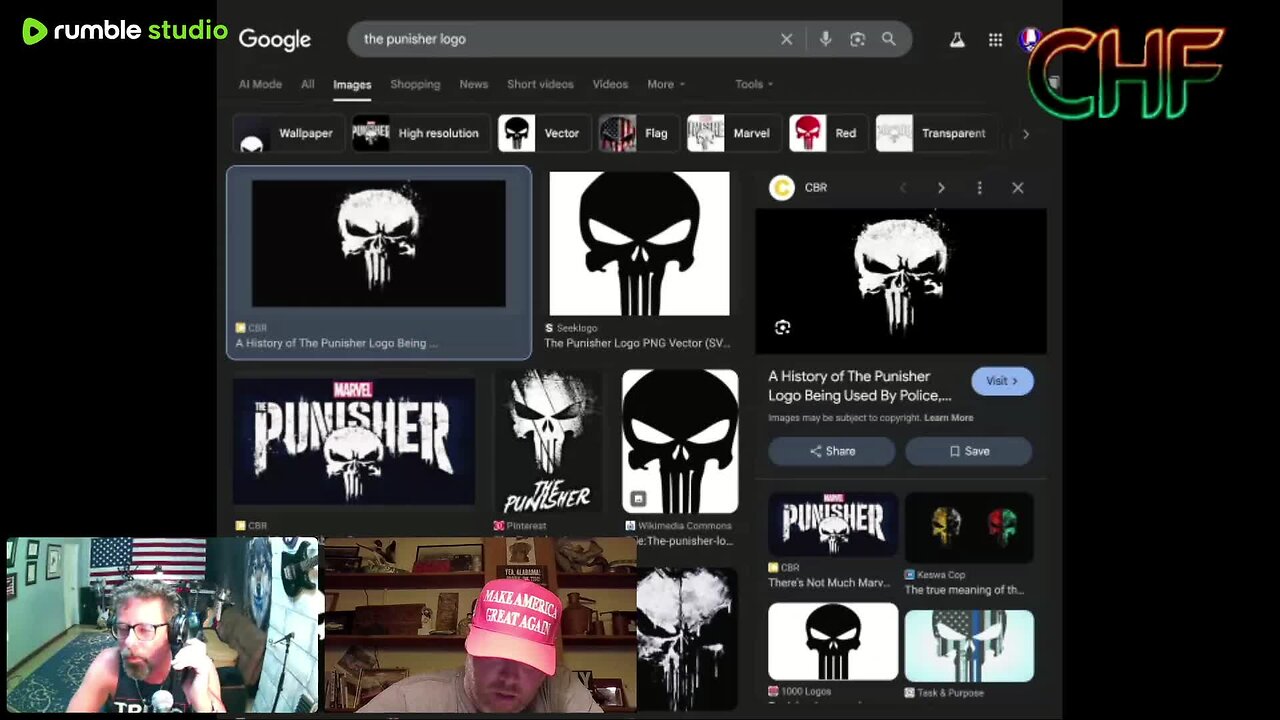
Task: Go to previous image in preview panel
Action: (903, 188)
